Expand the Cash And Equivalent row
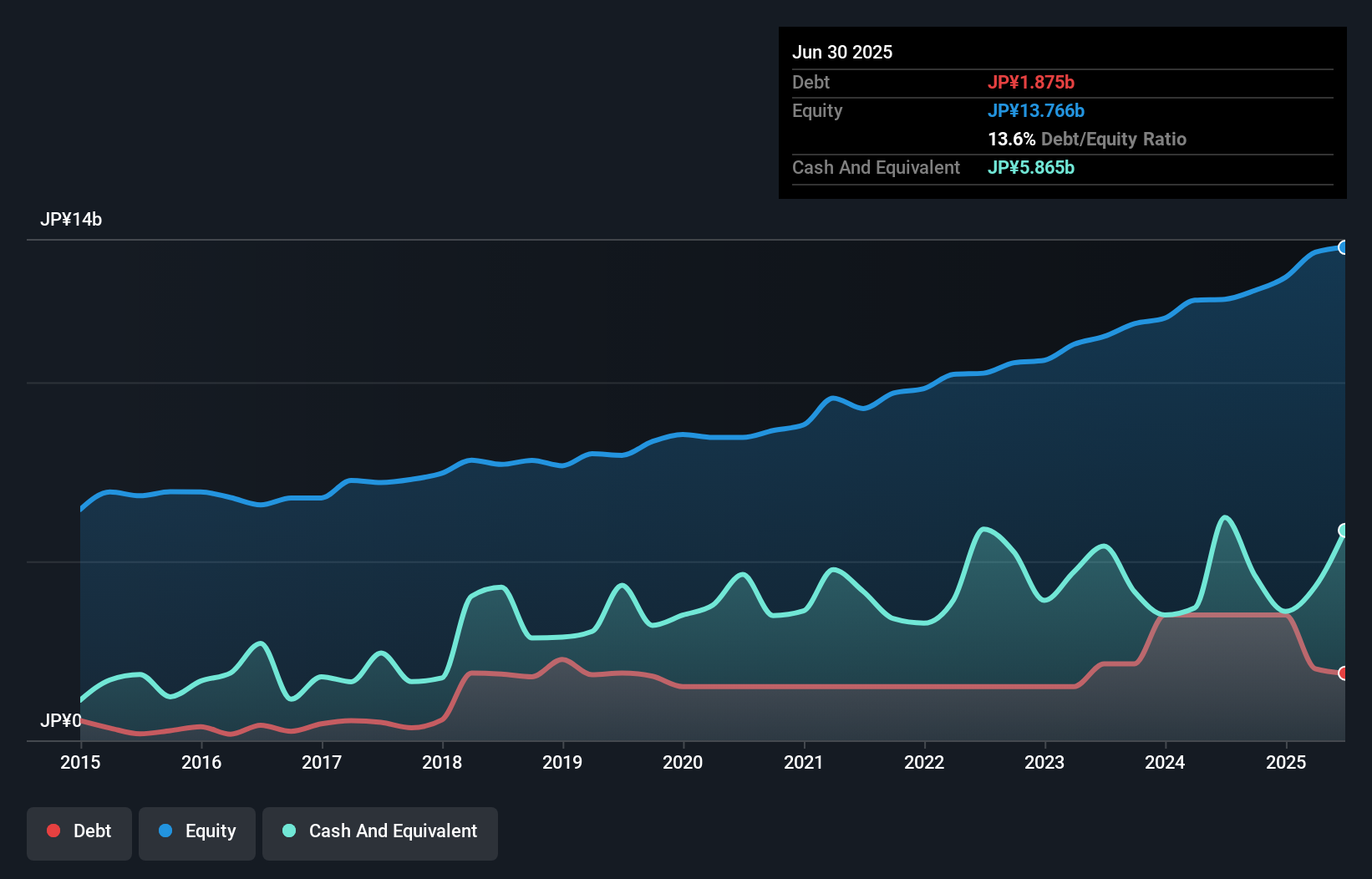Screen dimensions: 1372x879 [876, 167]
